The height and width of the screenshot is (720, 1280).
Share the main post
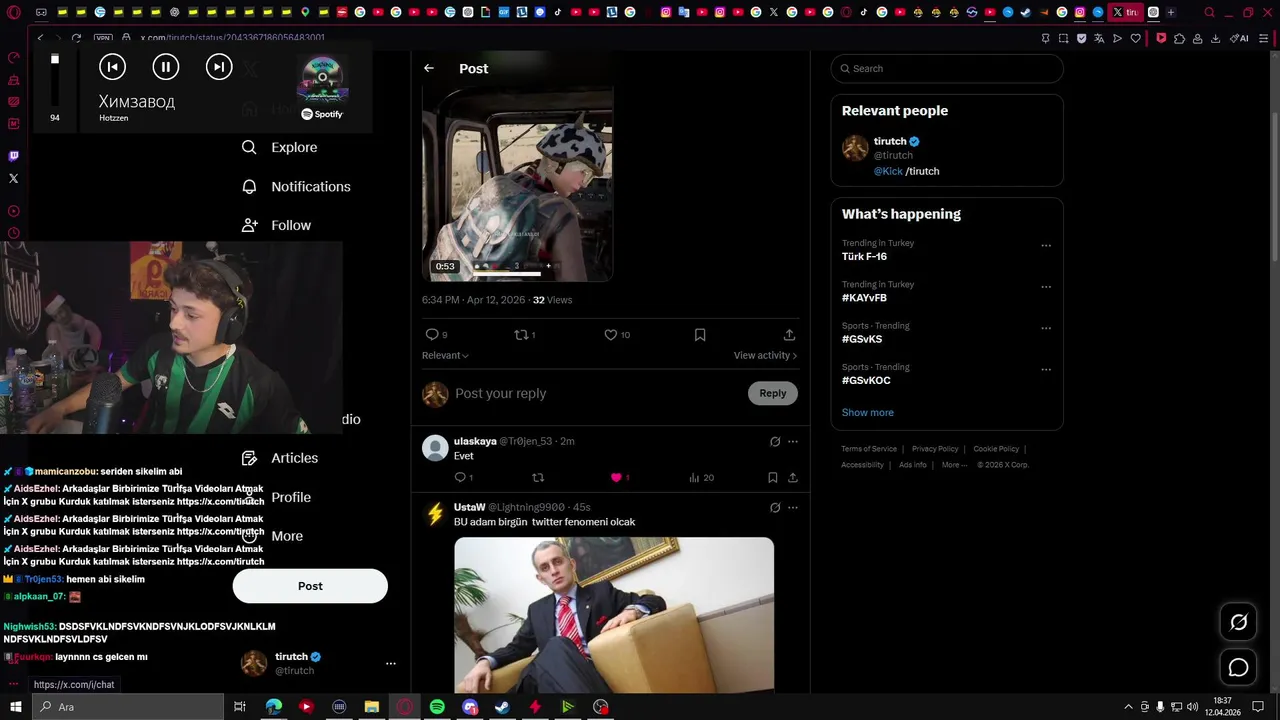pos(789,335)
